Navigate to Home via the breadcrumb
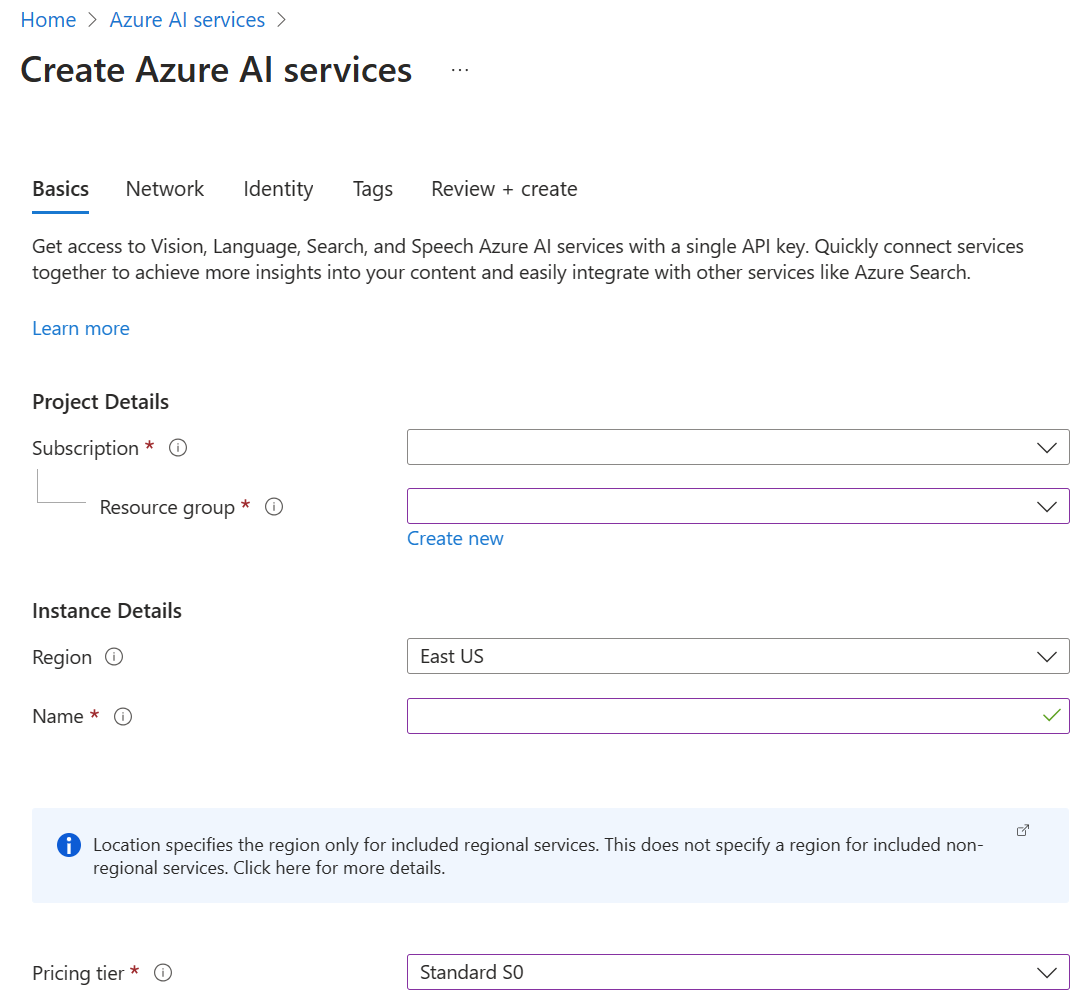This screenshot has height=999, width=1080. (48, 19)
